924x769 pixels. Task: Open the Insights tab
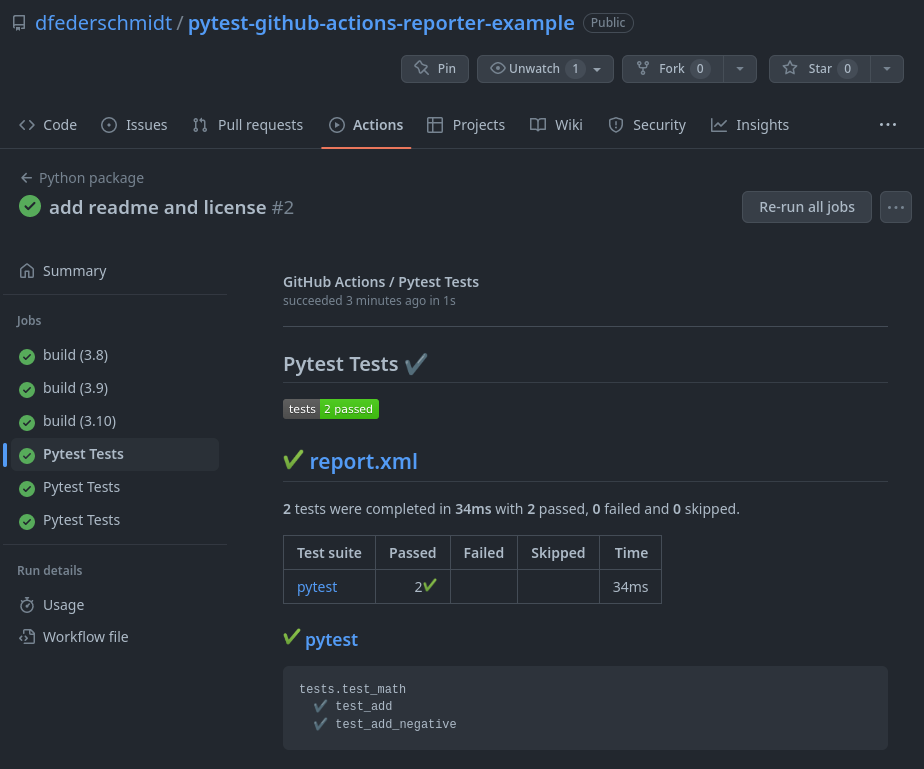[750, 125]
